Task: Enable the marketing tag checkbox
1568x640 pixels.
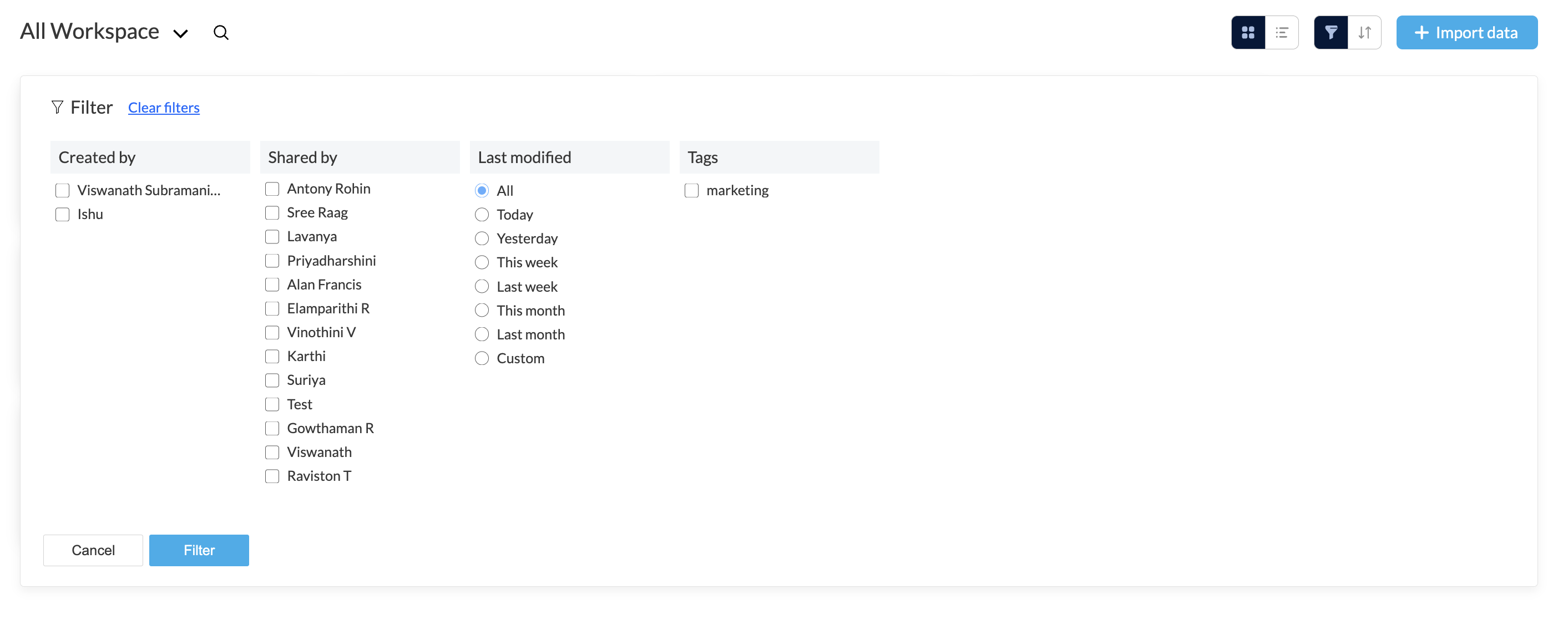Action: click(x=691, y=190)
